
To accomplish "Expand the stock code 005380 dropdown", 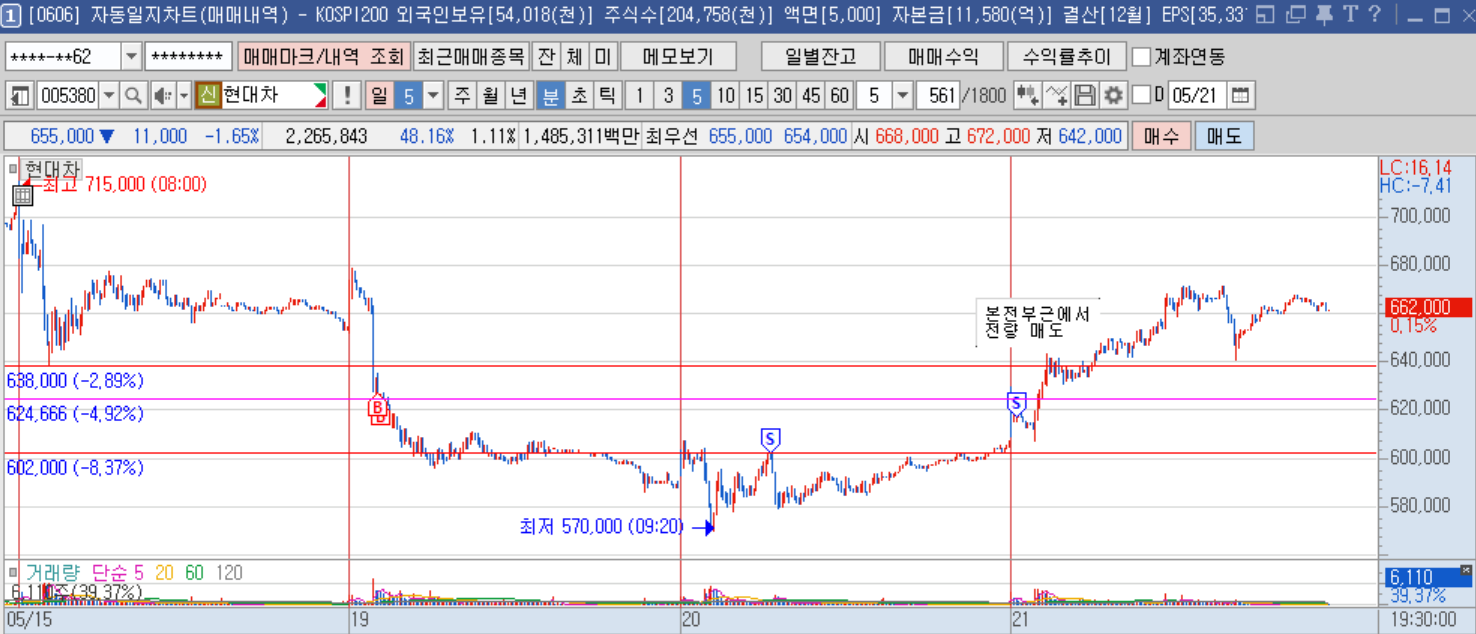I will tap(109, 96).
